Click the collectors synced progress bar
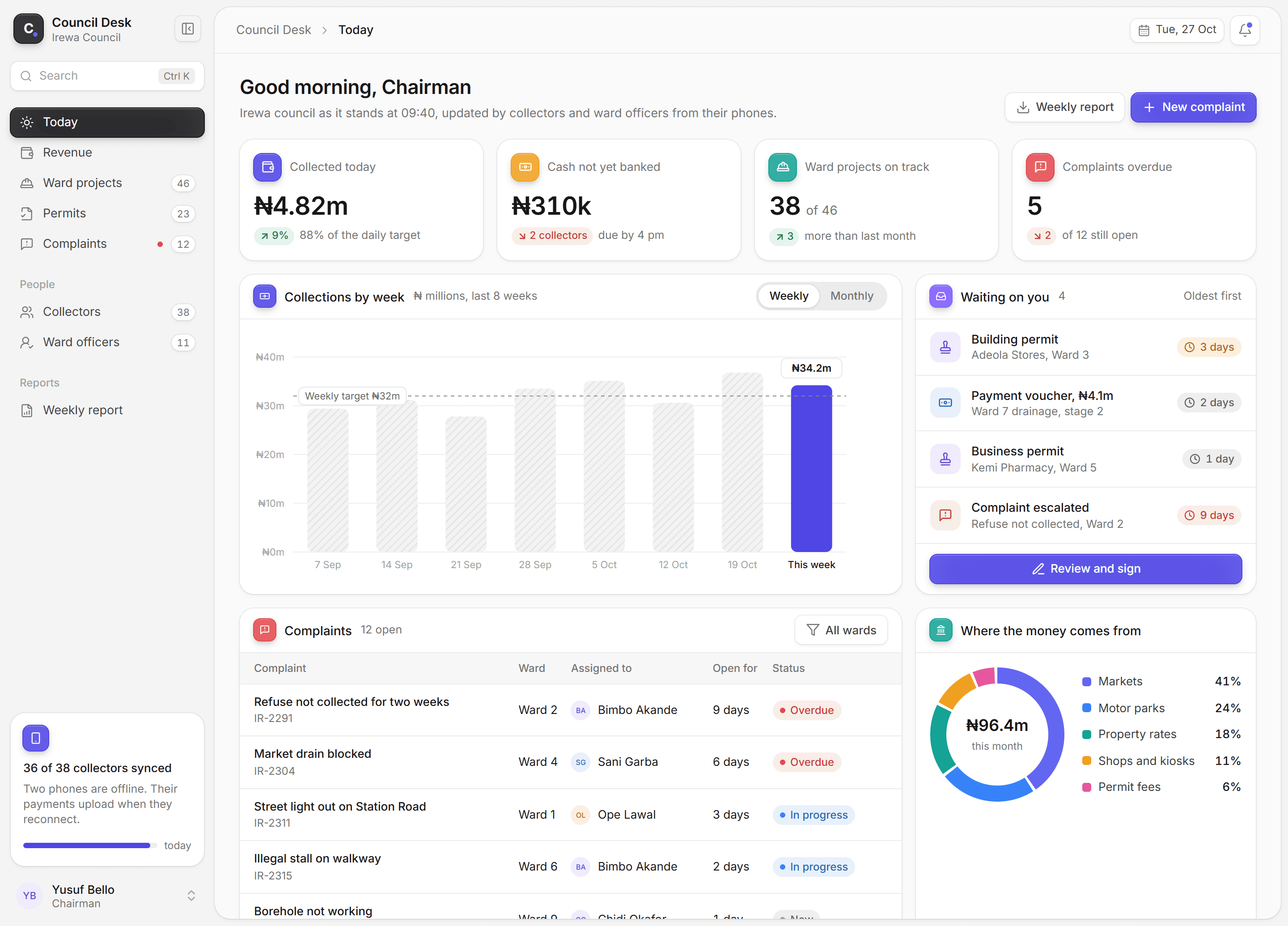 pos(90,845)
